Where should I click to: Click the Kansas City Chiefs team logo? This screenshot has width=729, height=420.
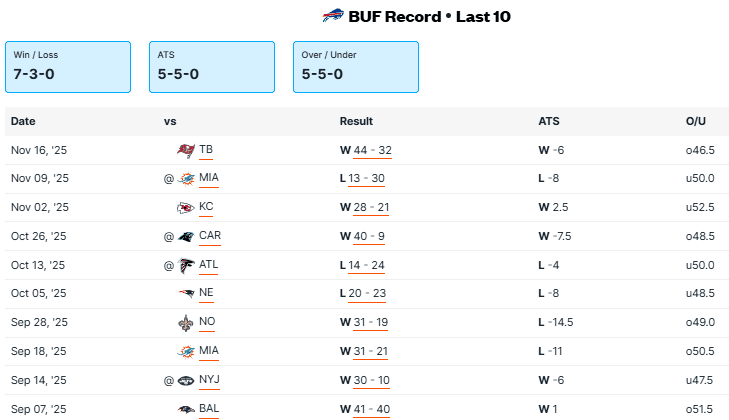[x=185, y=208]
